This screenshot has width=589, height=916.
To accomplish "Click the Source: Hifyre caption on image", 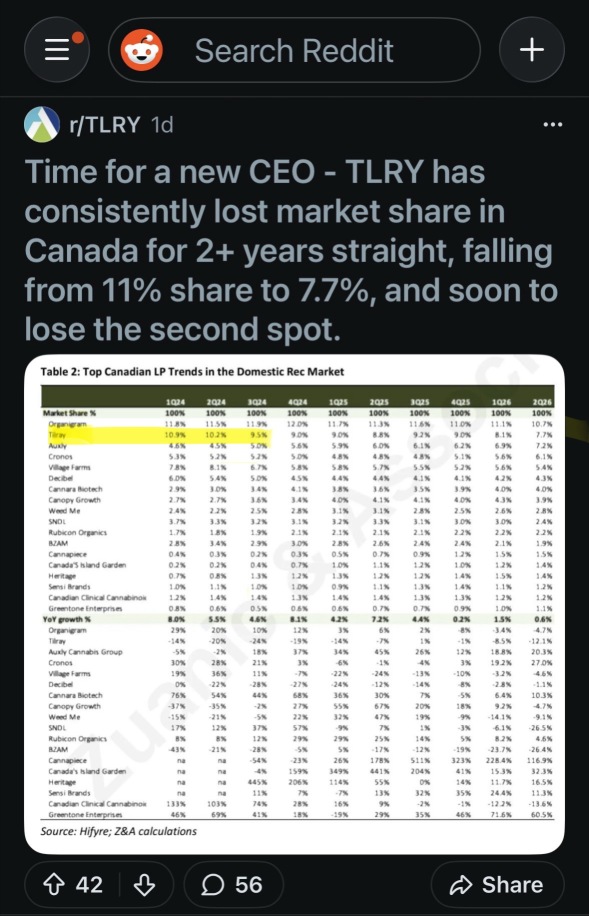I will tap(119, 831).
